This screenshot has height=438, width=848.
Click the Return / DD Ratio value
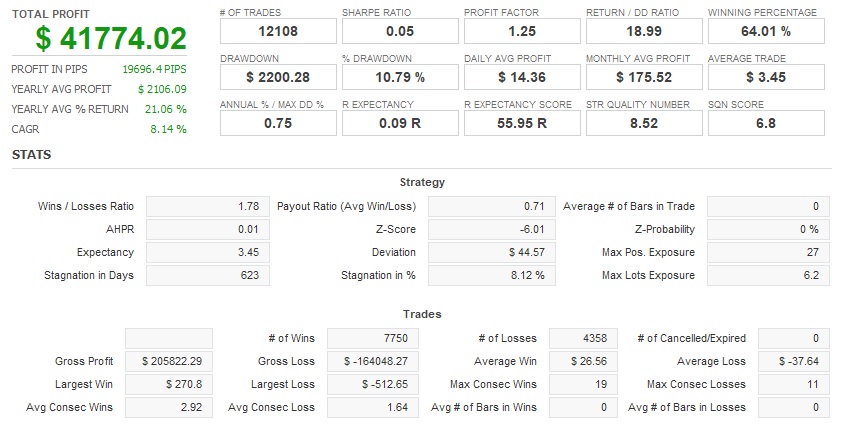644,32
